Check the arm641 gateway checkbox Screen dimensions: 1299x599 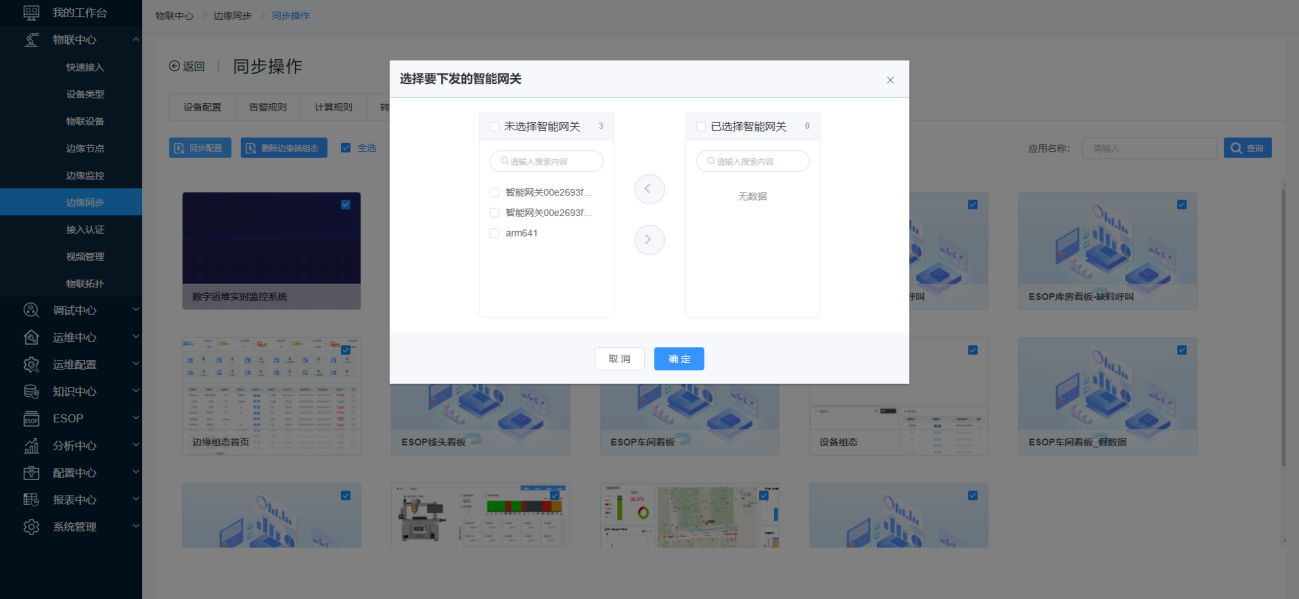494,233
